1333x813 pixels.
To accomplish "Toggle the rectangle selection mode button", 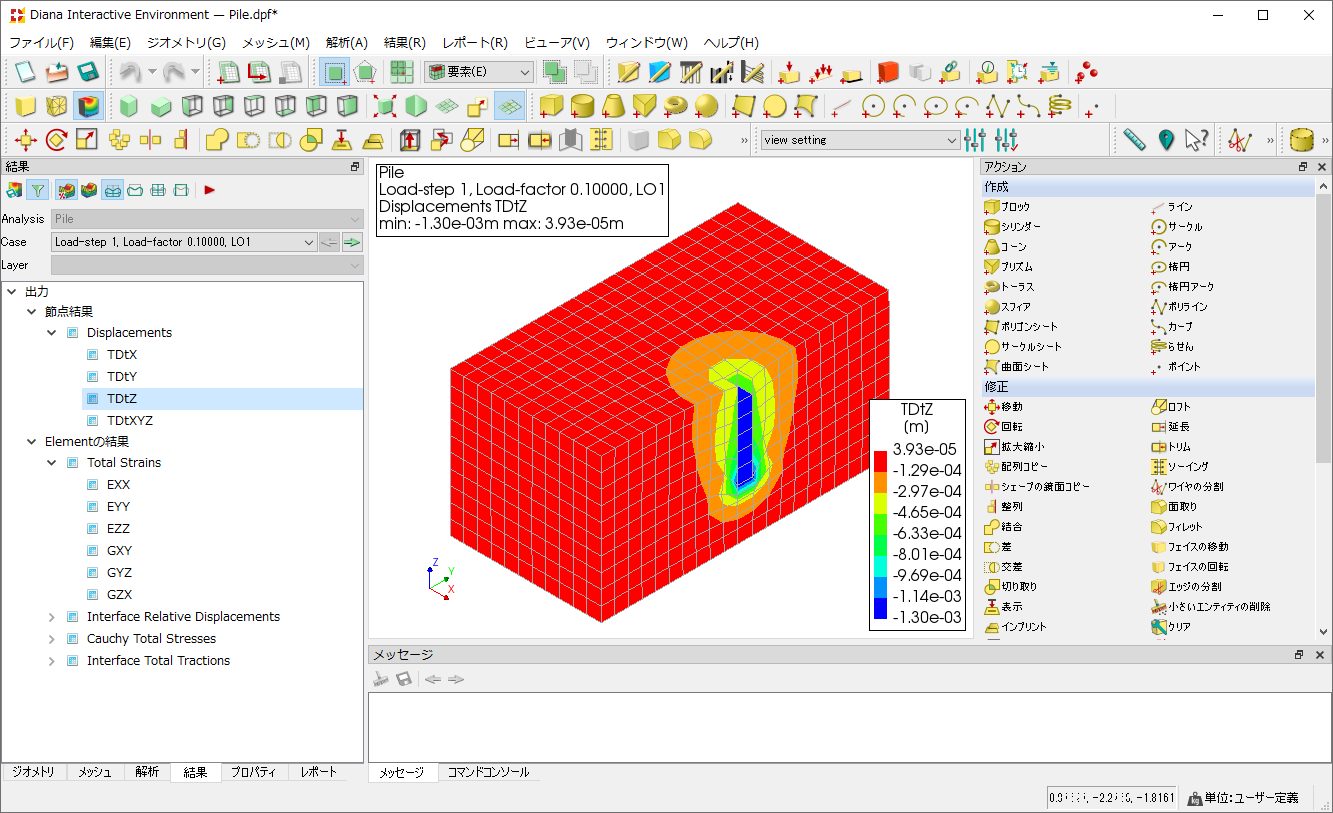I will 335,72.
